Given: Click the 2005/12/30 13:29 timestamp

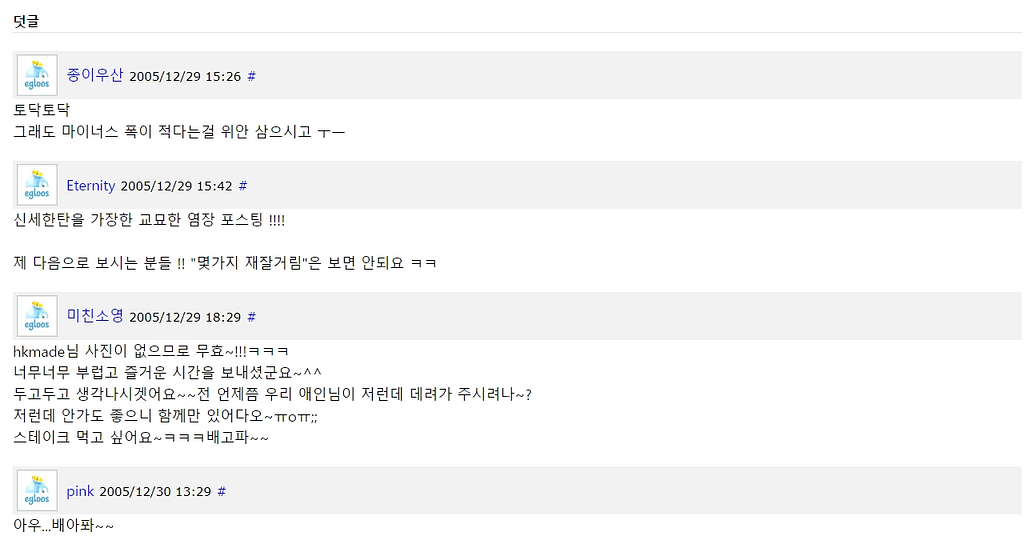Looking at the screenshot, I should point(155,492).
